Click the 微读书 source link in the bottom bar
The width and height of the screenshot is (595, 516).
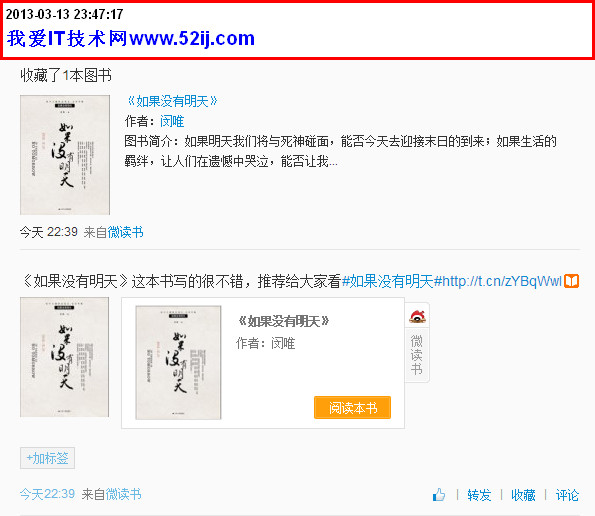tap(124, 494)
